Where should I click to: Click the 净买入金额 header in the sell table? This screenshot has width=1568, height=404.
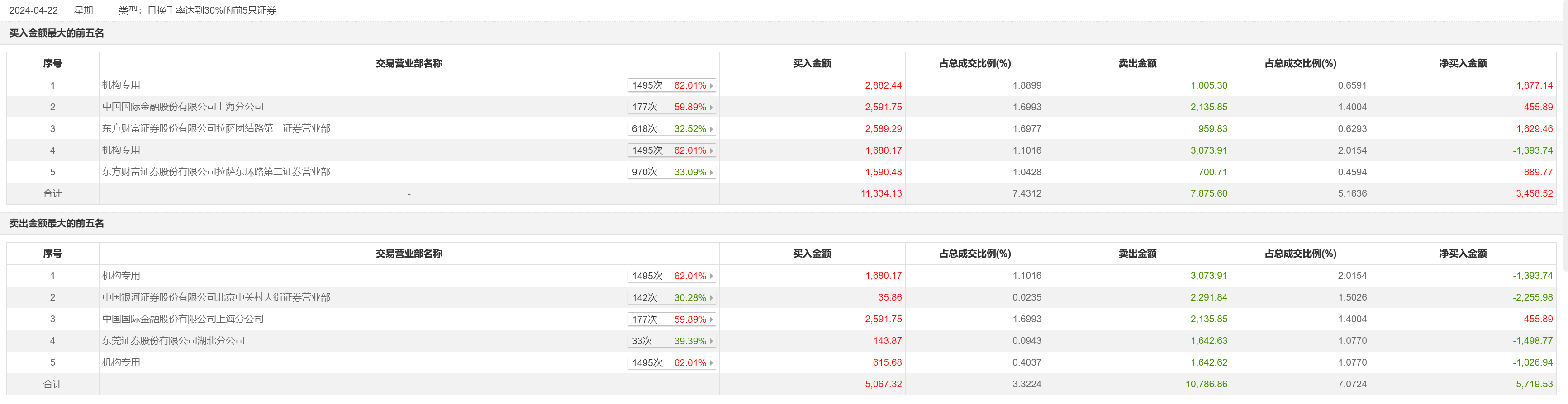[1462, 254]
